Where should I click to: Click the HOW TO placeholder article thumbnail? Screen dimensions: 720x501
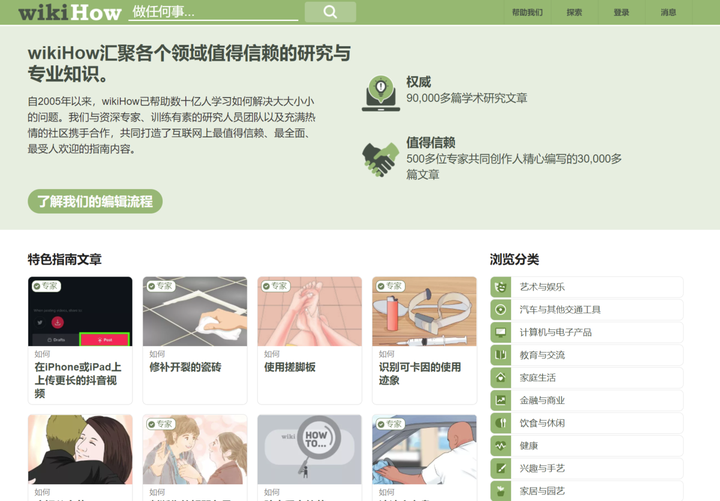(x=310, y=450)
